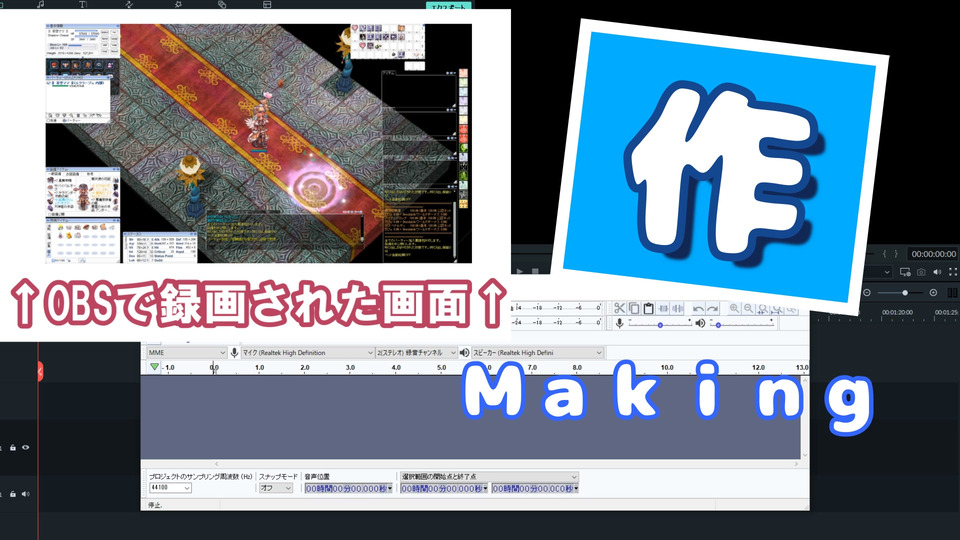960x540 pixels.
Task: Zoom out using Audacity magnifier minus
Action: pyautogui.click(x=748, y=309)
